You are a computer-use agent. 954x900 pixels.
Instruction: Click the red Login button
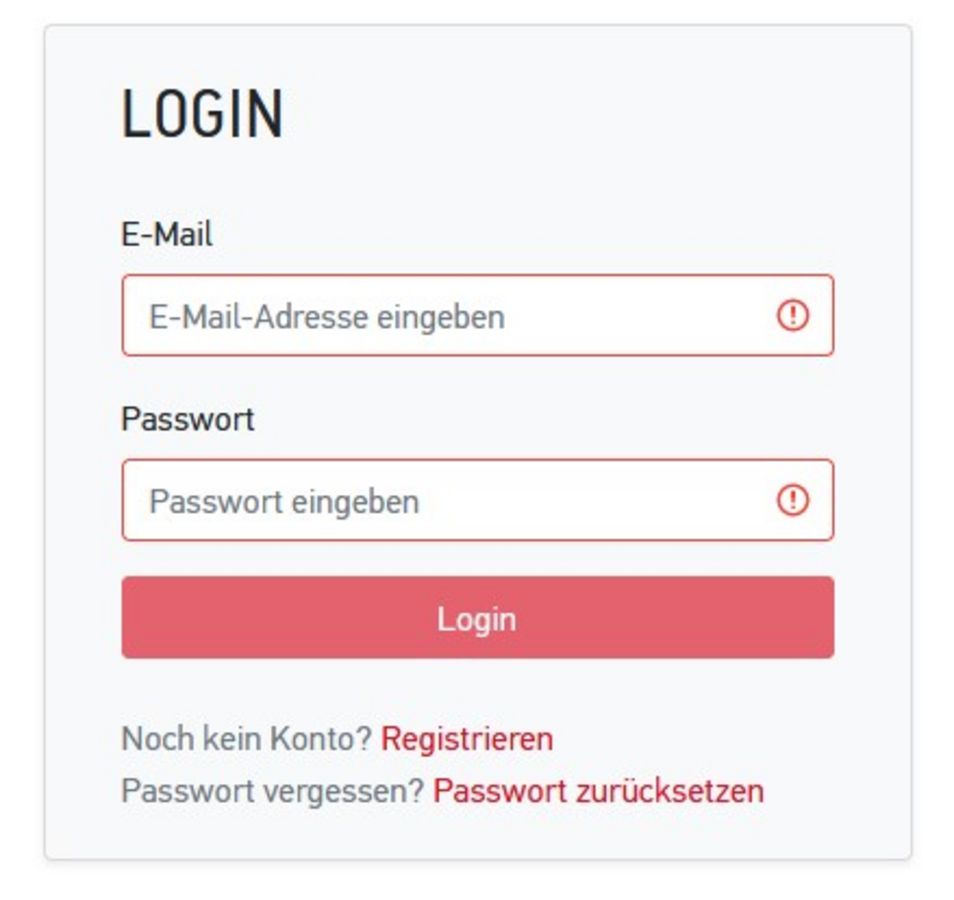click(x=478, y=618)
